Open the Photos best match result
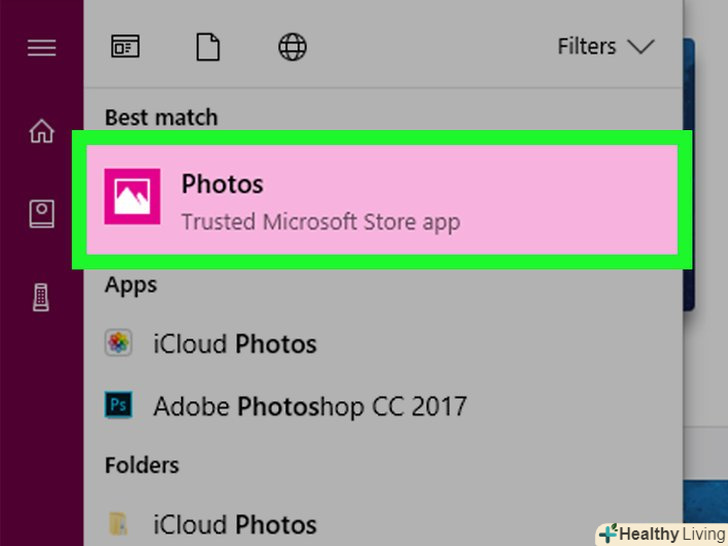The image size is (728, 546). 222,185
